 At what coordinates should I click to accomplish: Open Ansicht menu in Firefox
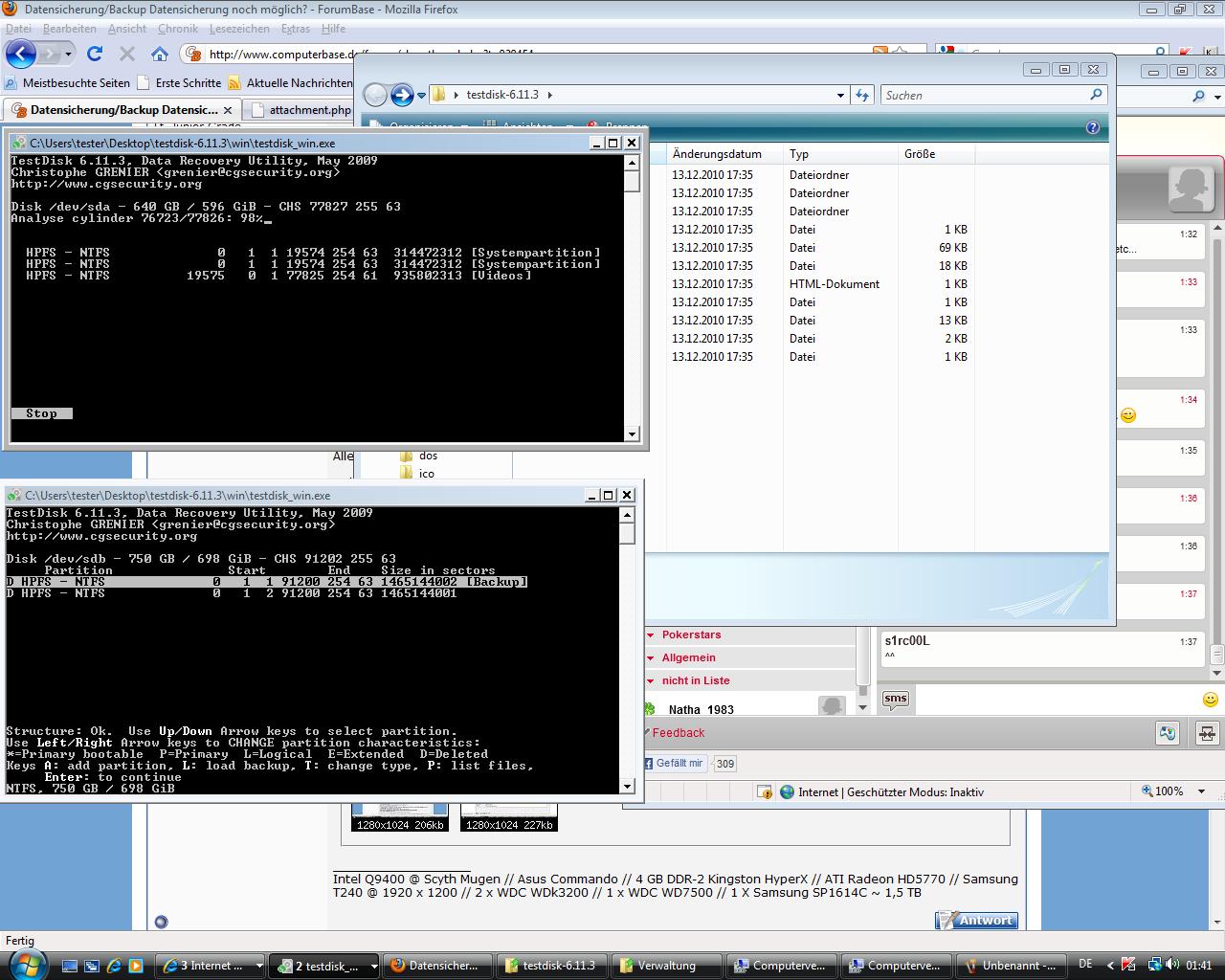[127, 29]
